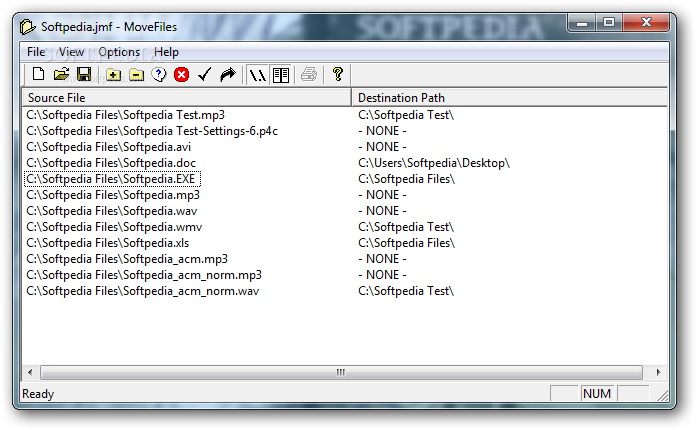Click the blue question bubble icon
The image size is (697, 430).
click(x=159, y=75)
